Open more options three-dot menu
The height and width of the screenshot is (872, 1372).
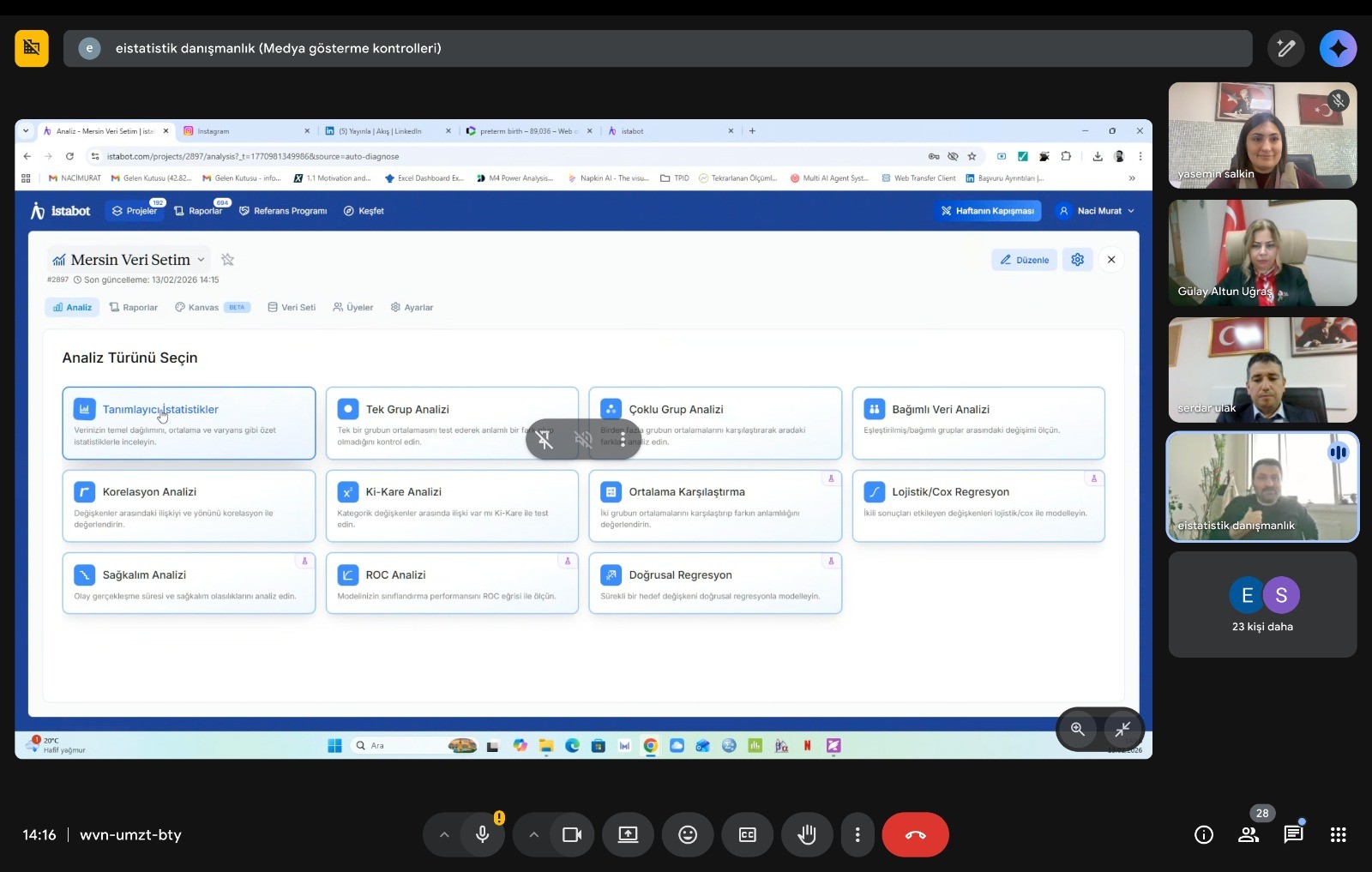click(857, 834)
